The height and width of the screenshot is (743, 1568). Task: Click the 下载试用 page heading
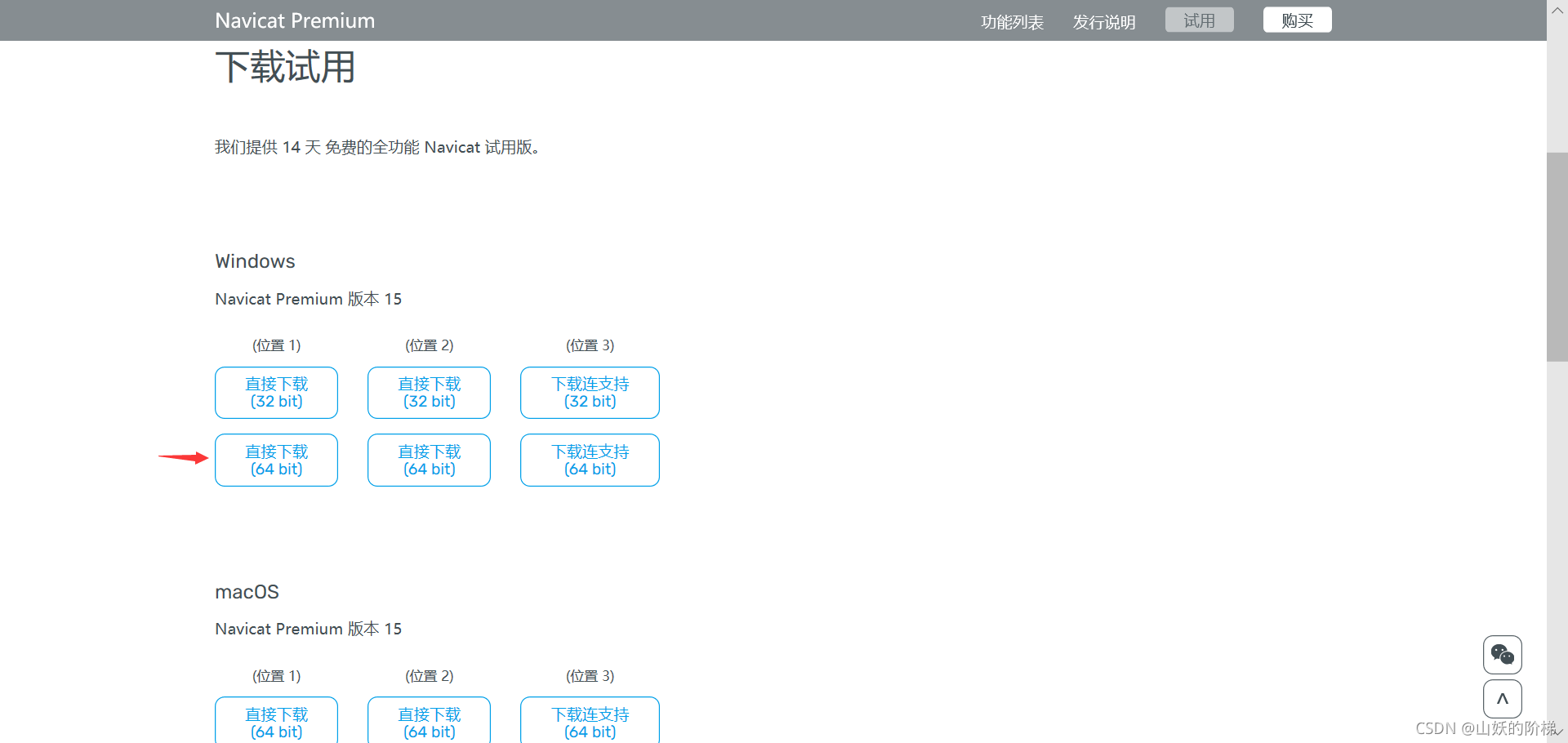pyautogui.click(x=285, y=67)
